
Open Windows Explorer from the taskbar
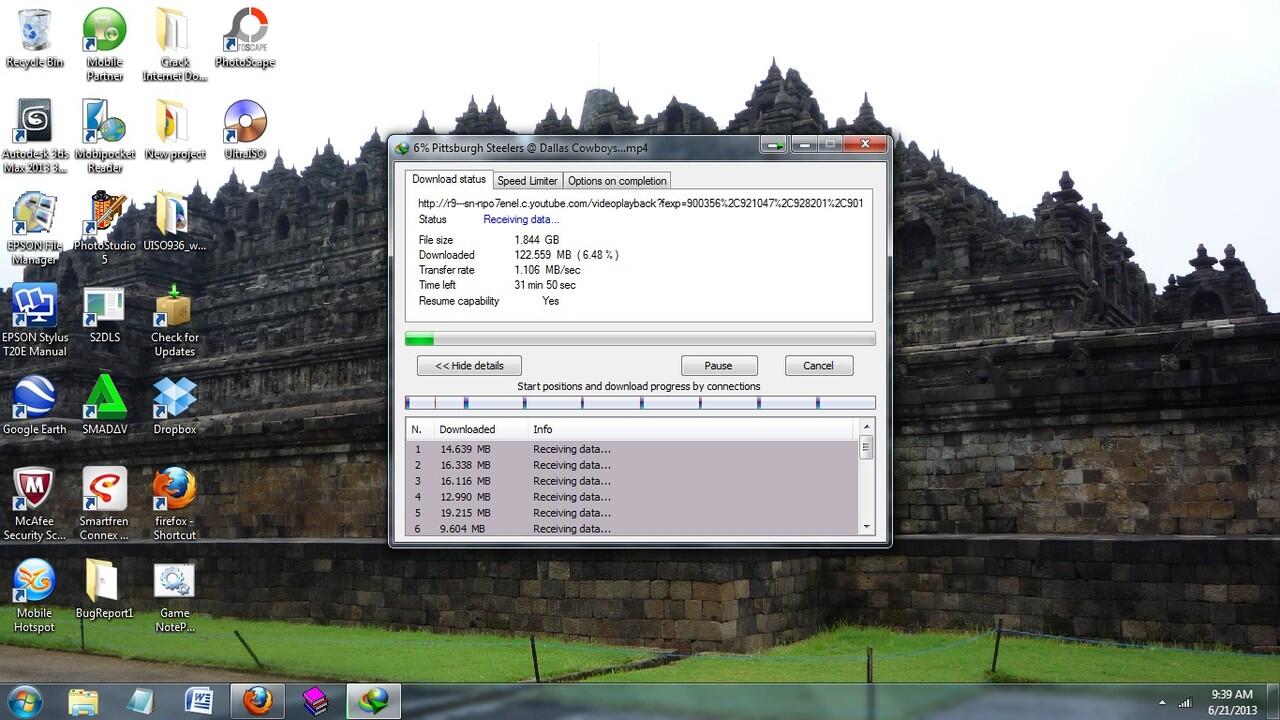click(x=83, y=701)
